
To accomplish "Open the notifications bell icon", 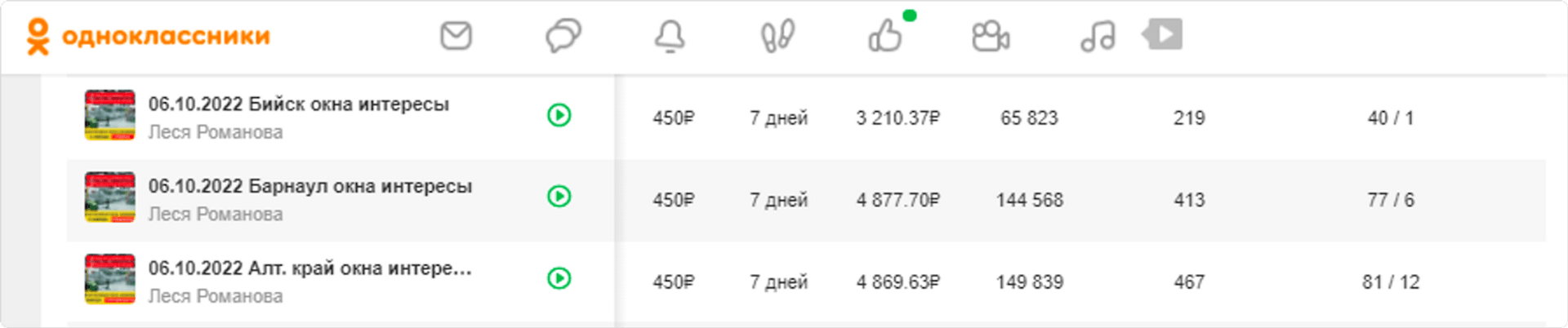I will tap(670, 36).
